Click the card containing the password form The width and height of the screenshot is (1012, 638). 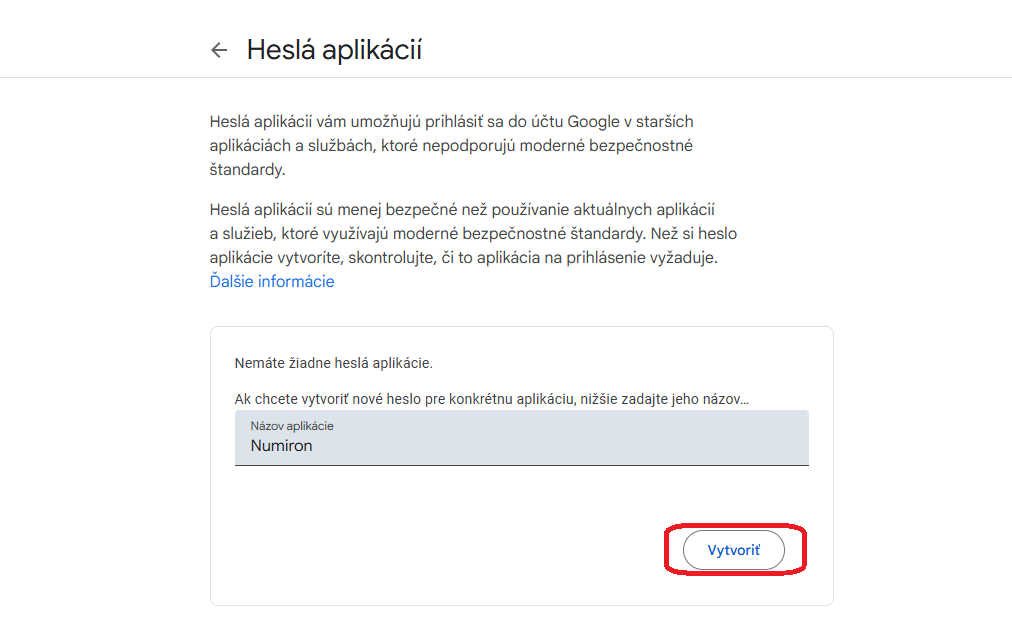pos(520,465)
